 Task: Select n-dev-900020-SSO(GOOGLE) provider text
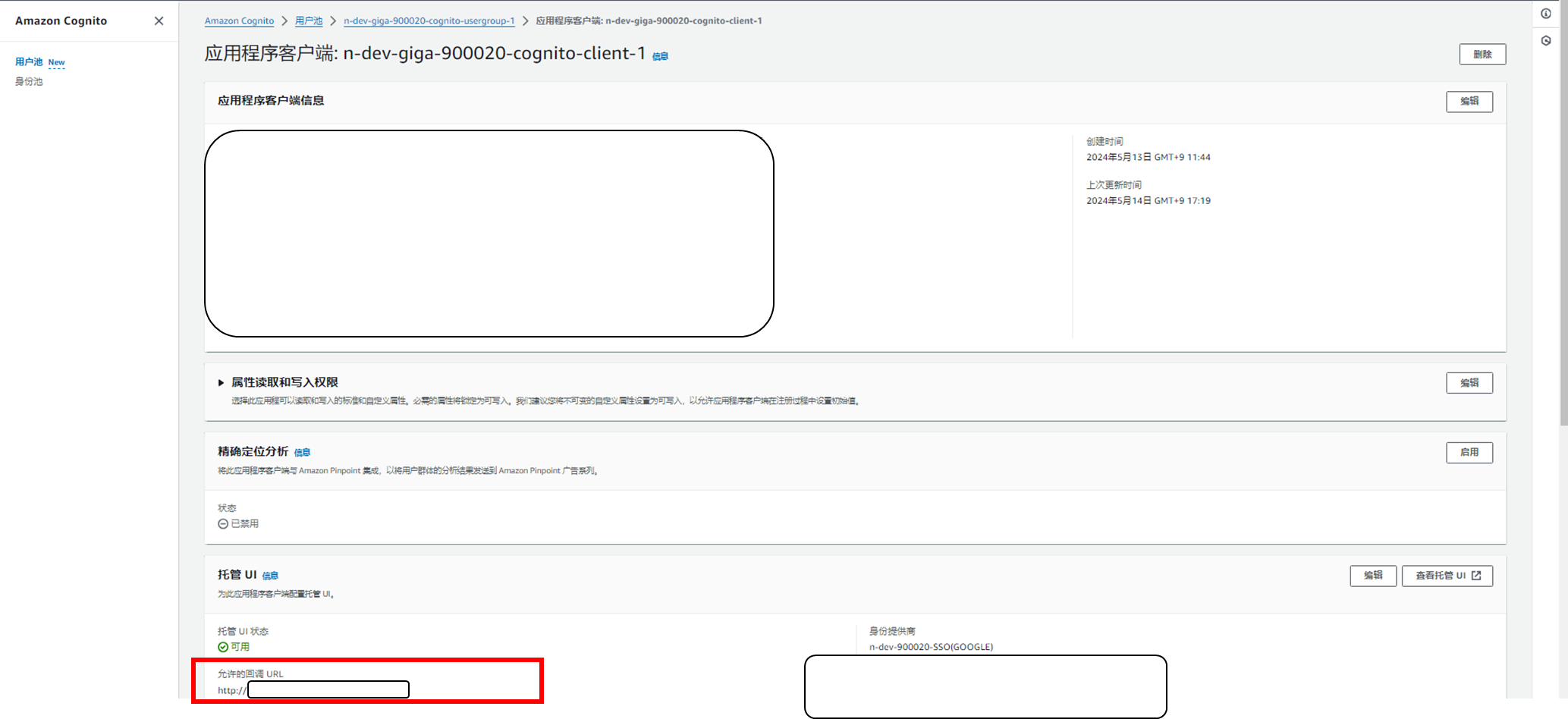[931, 647]
